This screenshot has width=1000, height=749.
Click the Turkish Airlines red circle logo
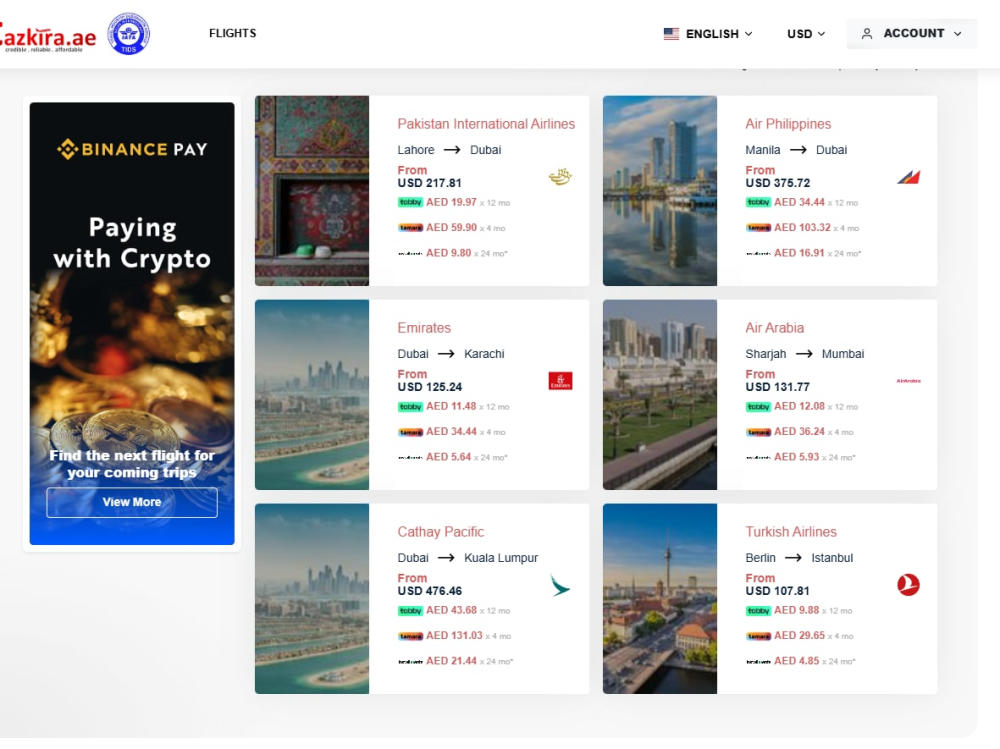coord(908,584)
